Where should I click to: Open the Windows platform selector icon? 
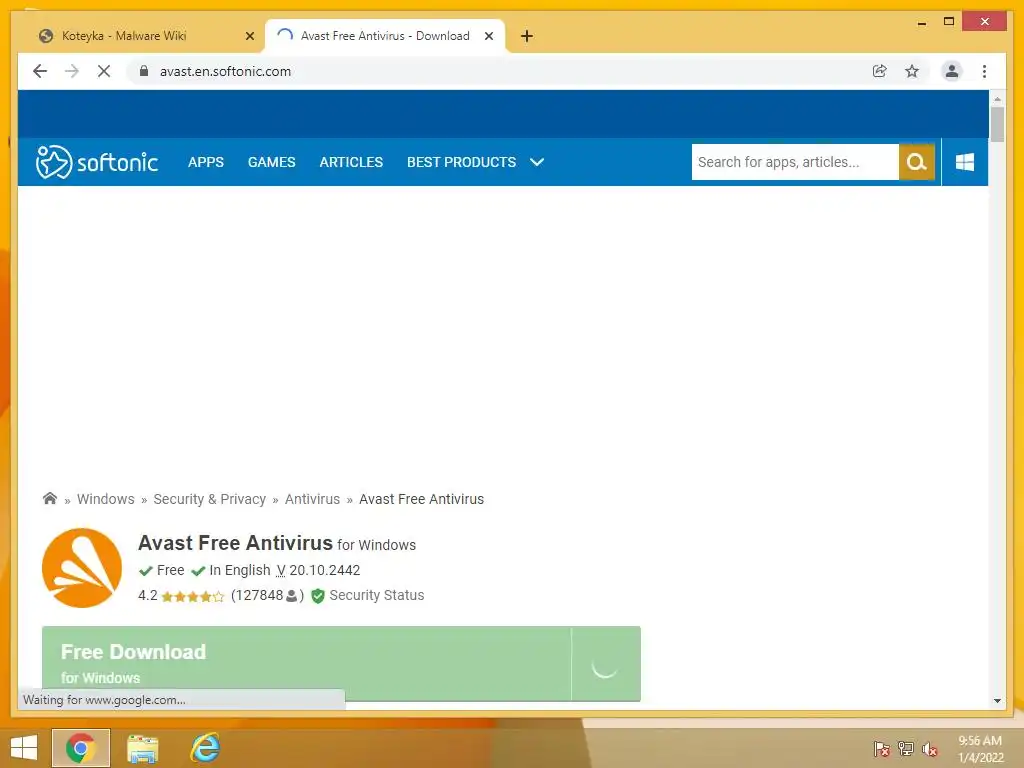pos(965,162)
